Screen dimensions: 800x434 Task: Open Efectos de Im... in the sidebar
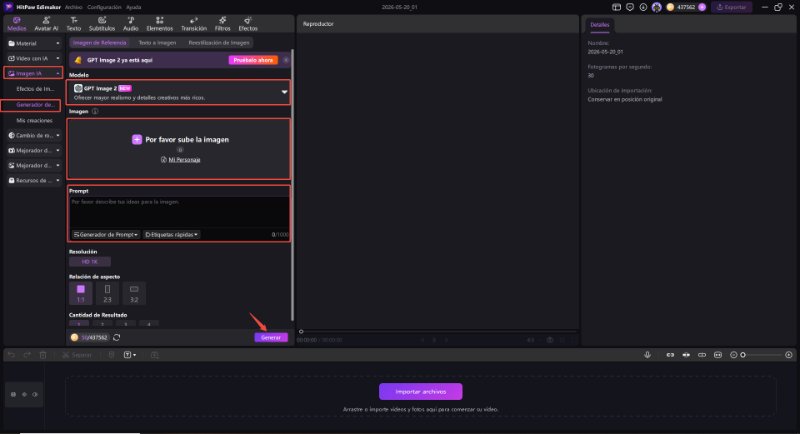[35, 89]
